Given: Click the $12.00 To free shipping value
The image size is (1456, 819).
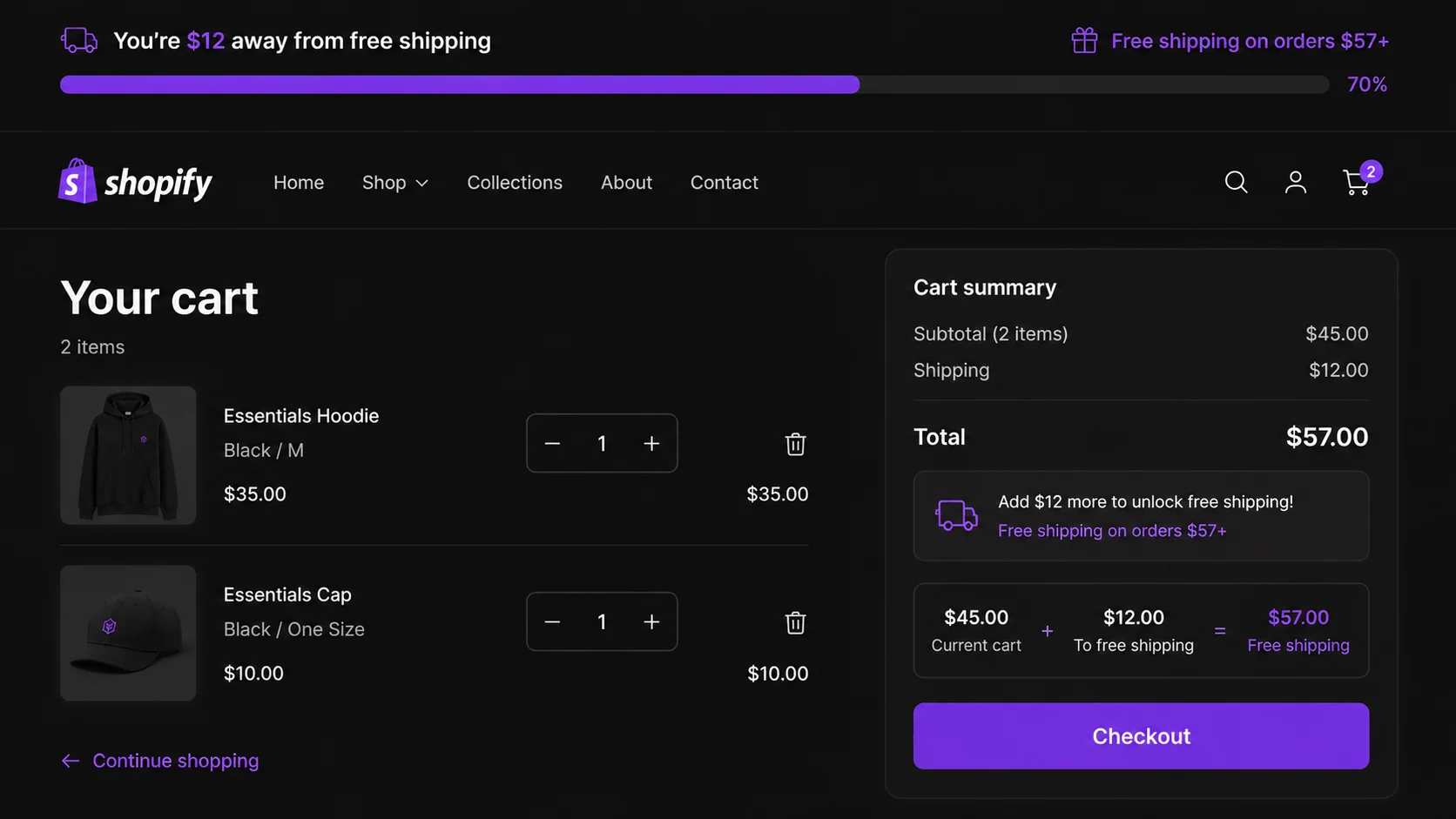Looking at the screenshot, I should coord(1133,617).
